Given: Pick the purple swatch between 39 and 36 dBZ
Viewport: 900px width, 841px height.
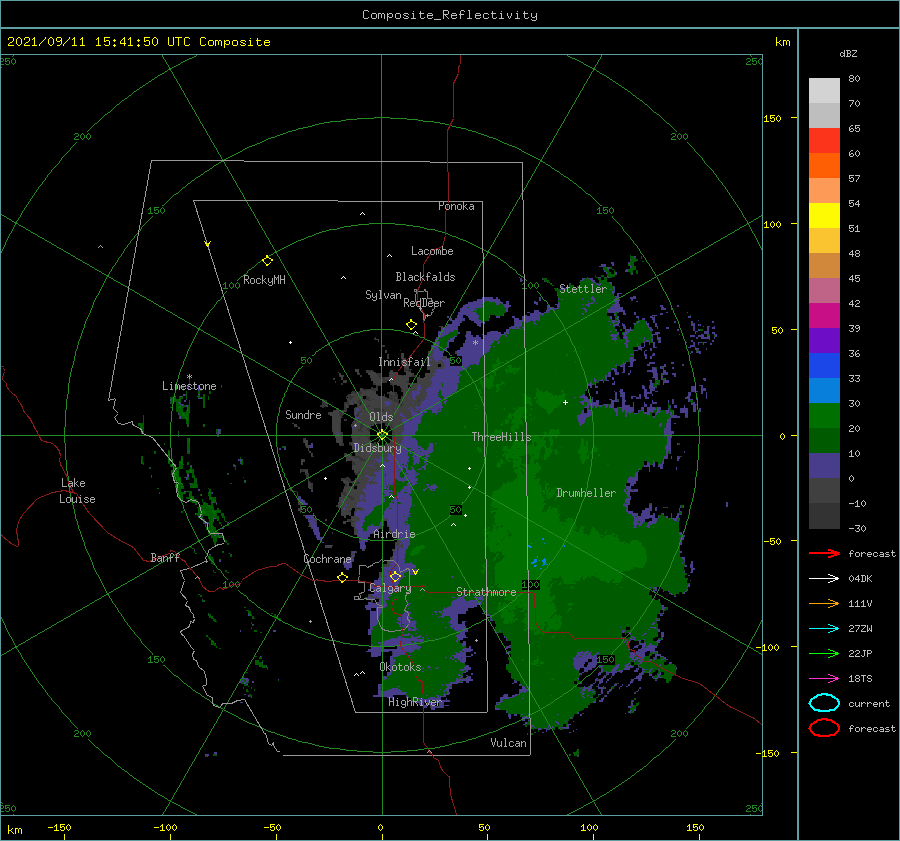Looking at the screenshot, I should coord(824,340).
